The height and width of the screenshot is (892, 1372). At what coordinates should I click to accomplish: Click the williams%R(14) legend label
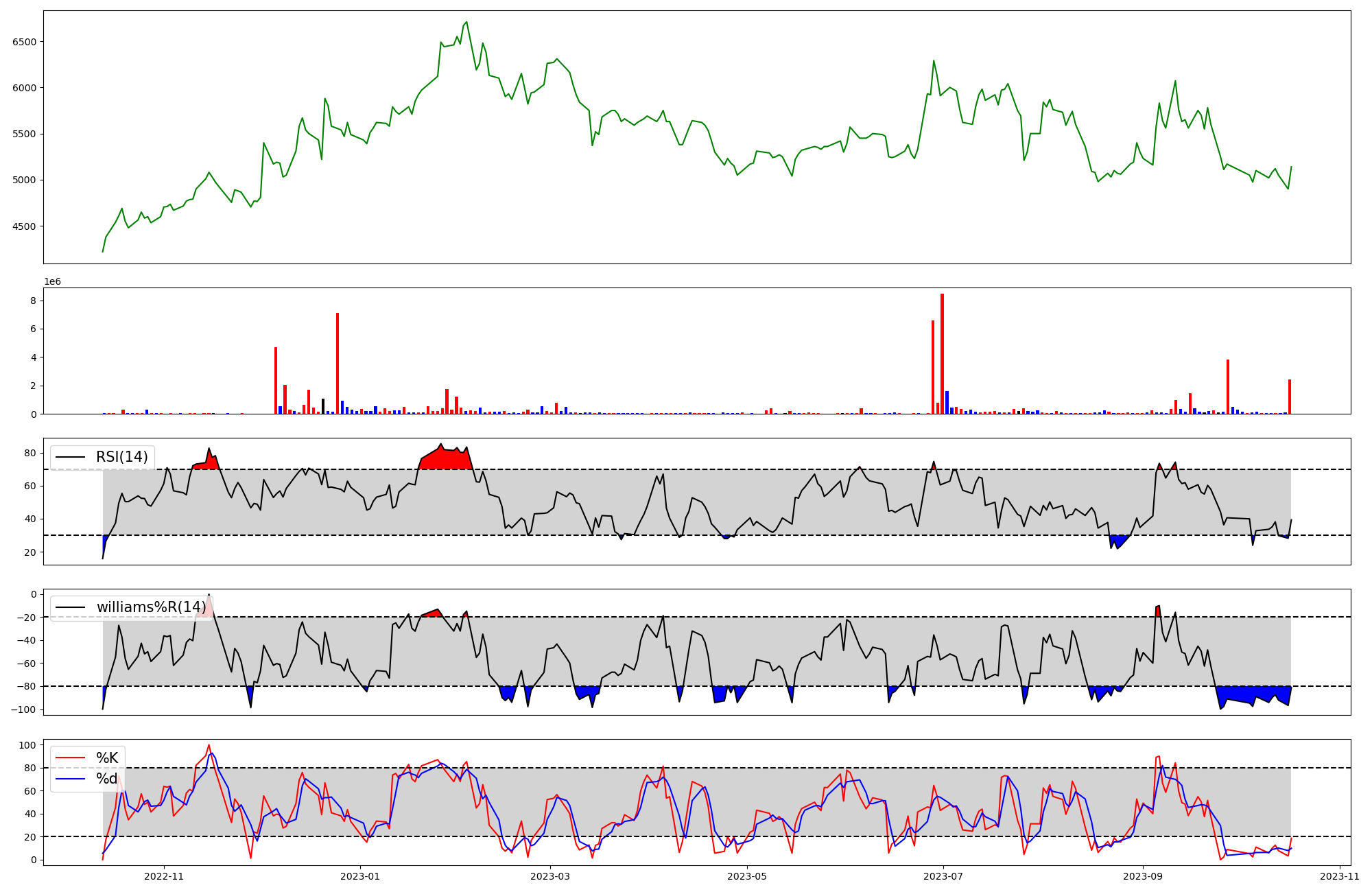pyautogui.click(x=151, y=607)
